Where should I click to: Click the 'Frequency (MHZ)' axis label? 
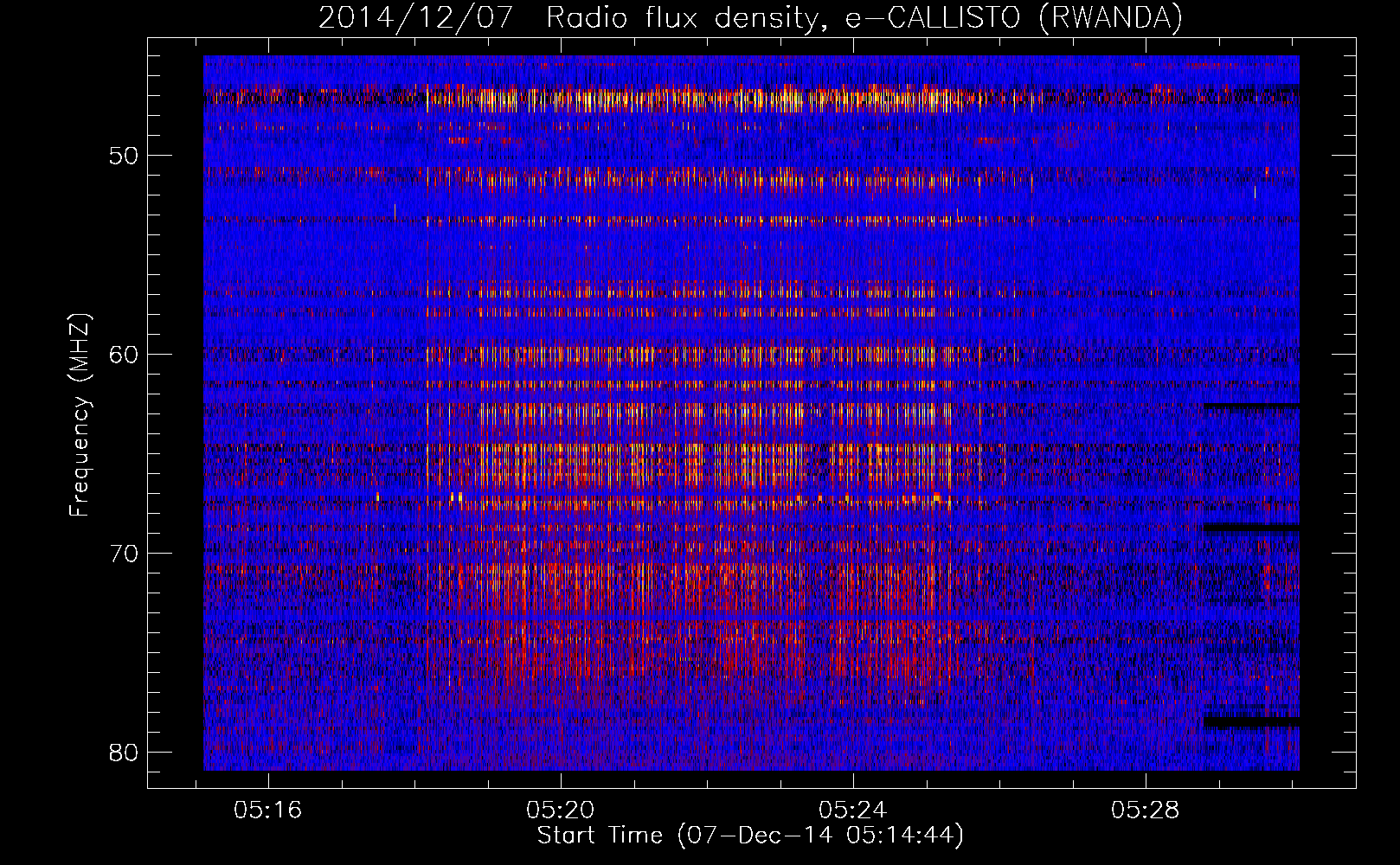pos(79,414)
